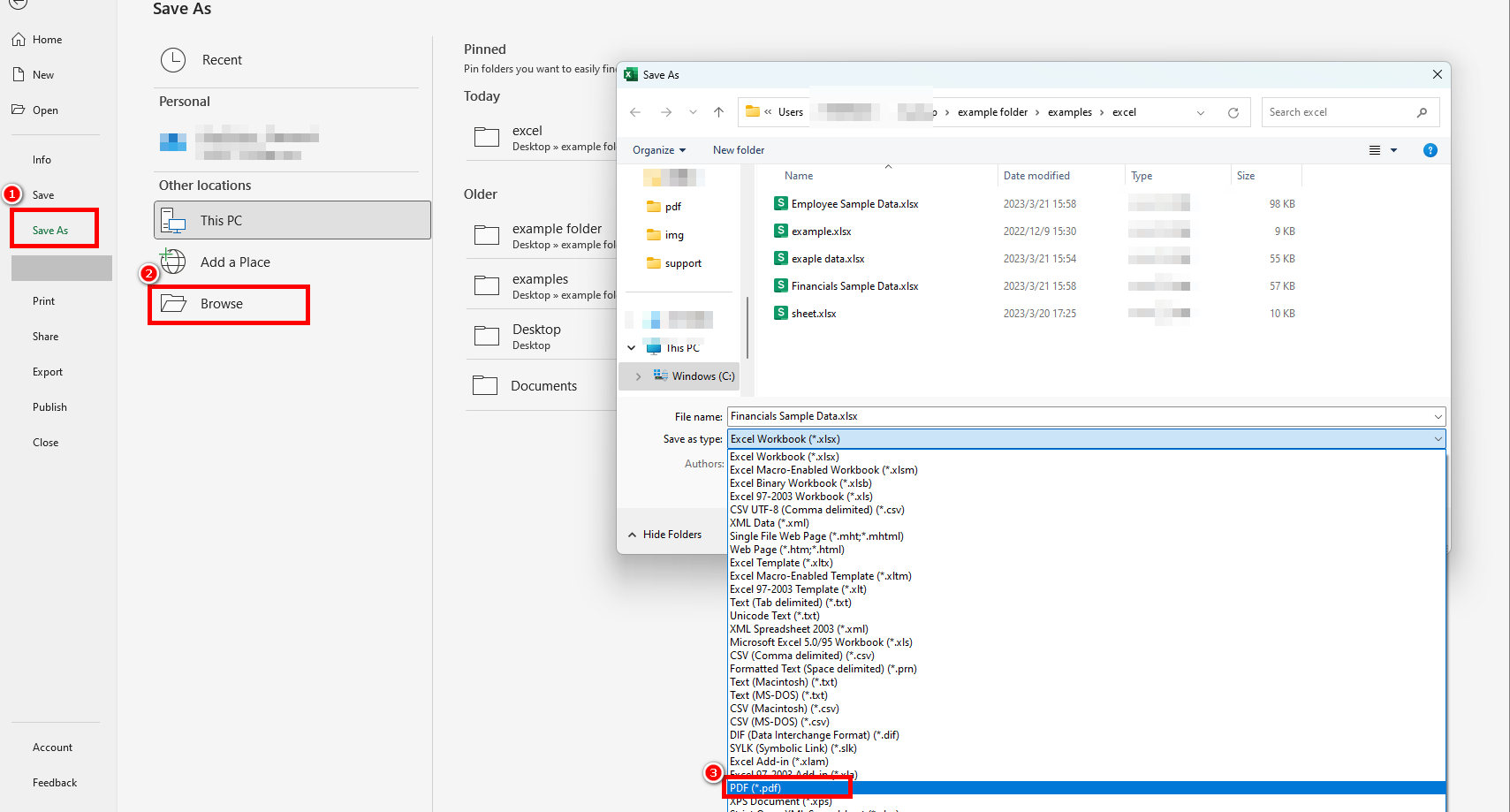Expand the Windows (C:) tree node
1510x812 pixels.
click(x=638, y=376)
